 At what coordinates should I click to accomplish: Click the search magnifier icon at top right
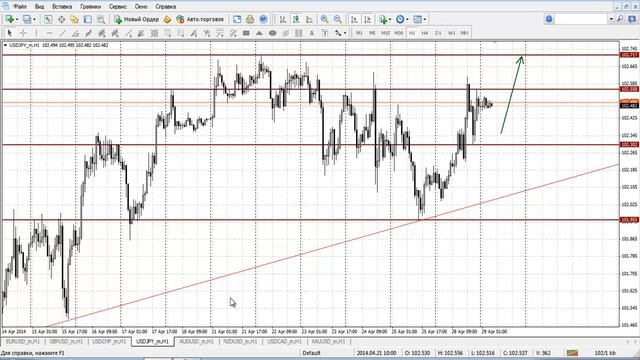coord(620,19)
